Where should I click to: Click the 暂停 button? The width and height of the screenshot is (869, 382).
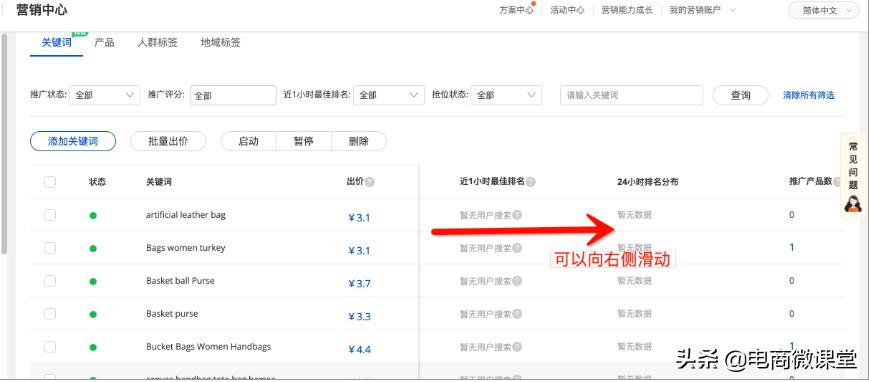[304, 141]
